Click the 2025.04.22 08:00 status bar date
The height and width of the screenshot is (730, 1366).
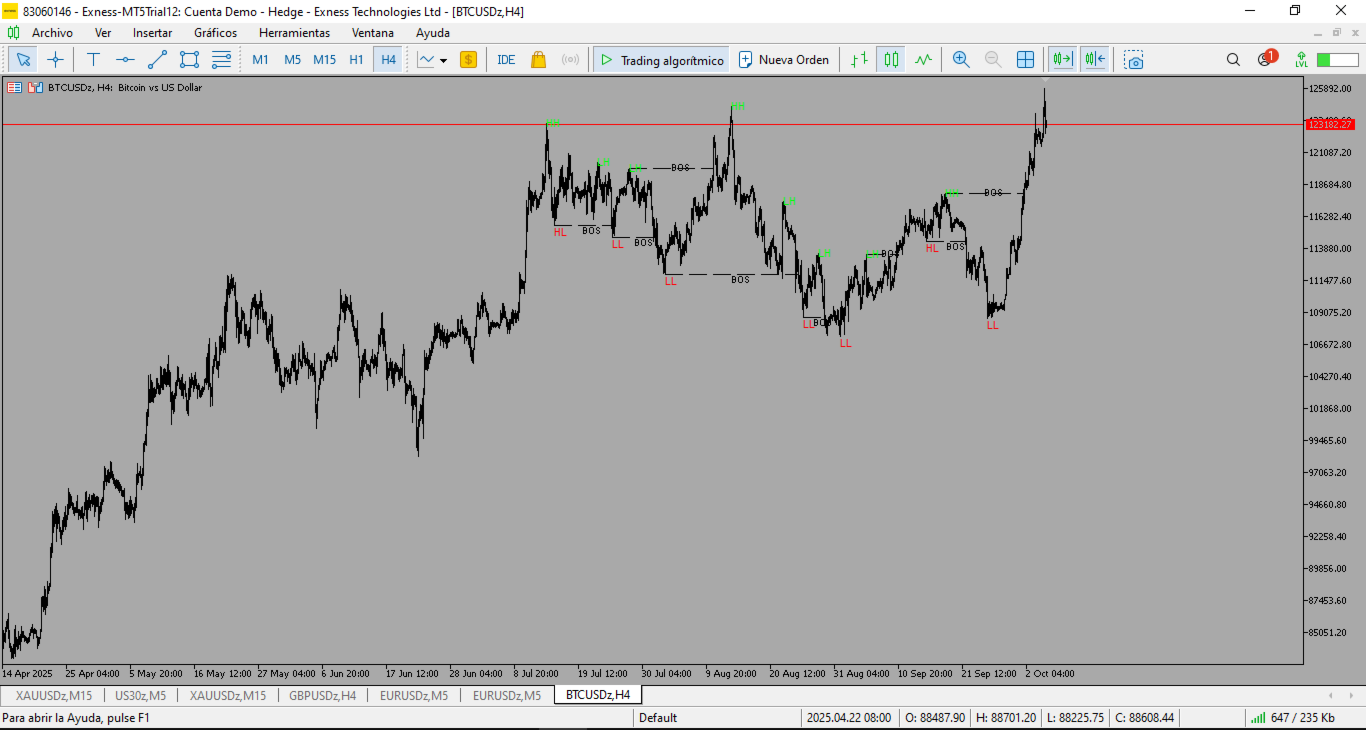(x=849, y=718)
